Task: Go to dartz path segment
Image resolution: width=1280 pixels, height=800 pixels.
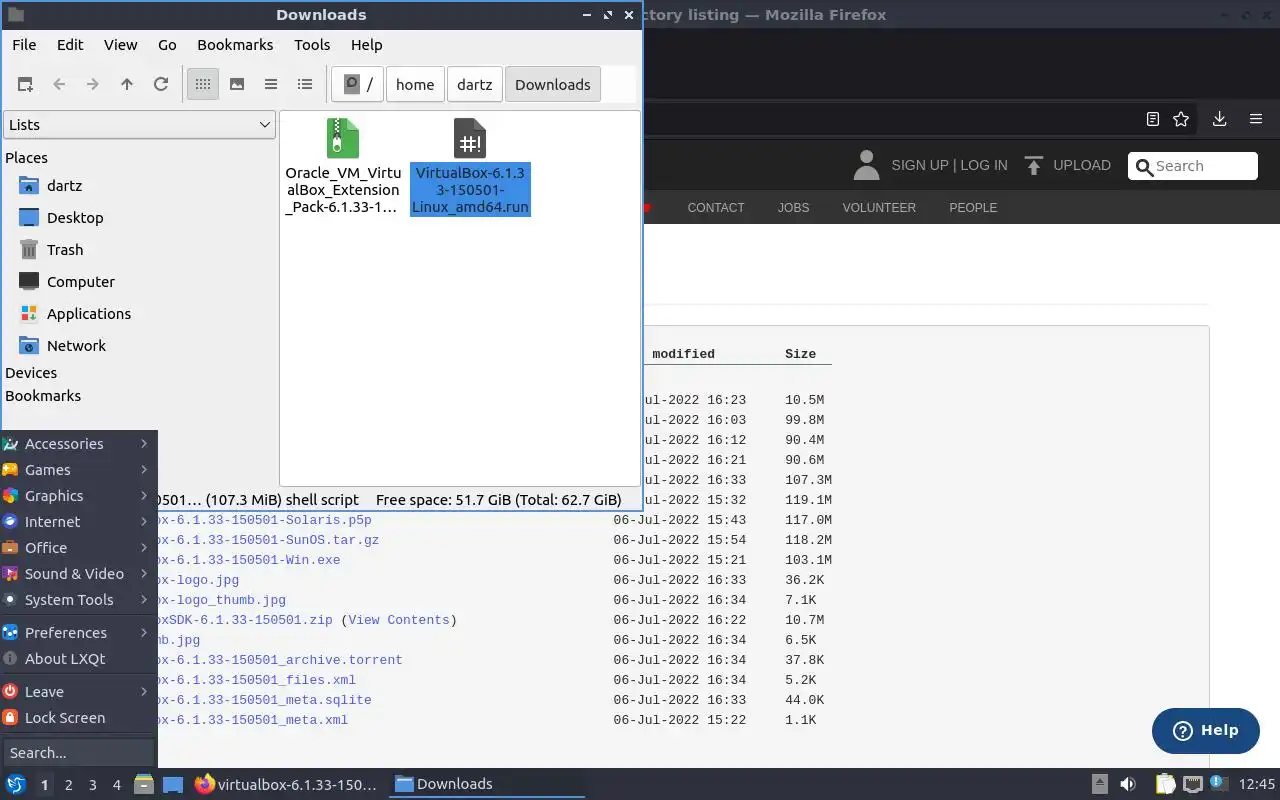Action: pos(475,85)
